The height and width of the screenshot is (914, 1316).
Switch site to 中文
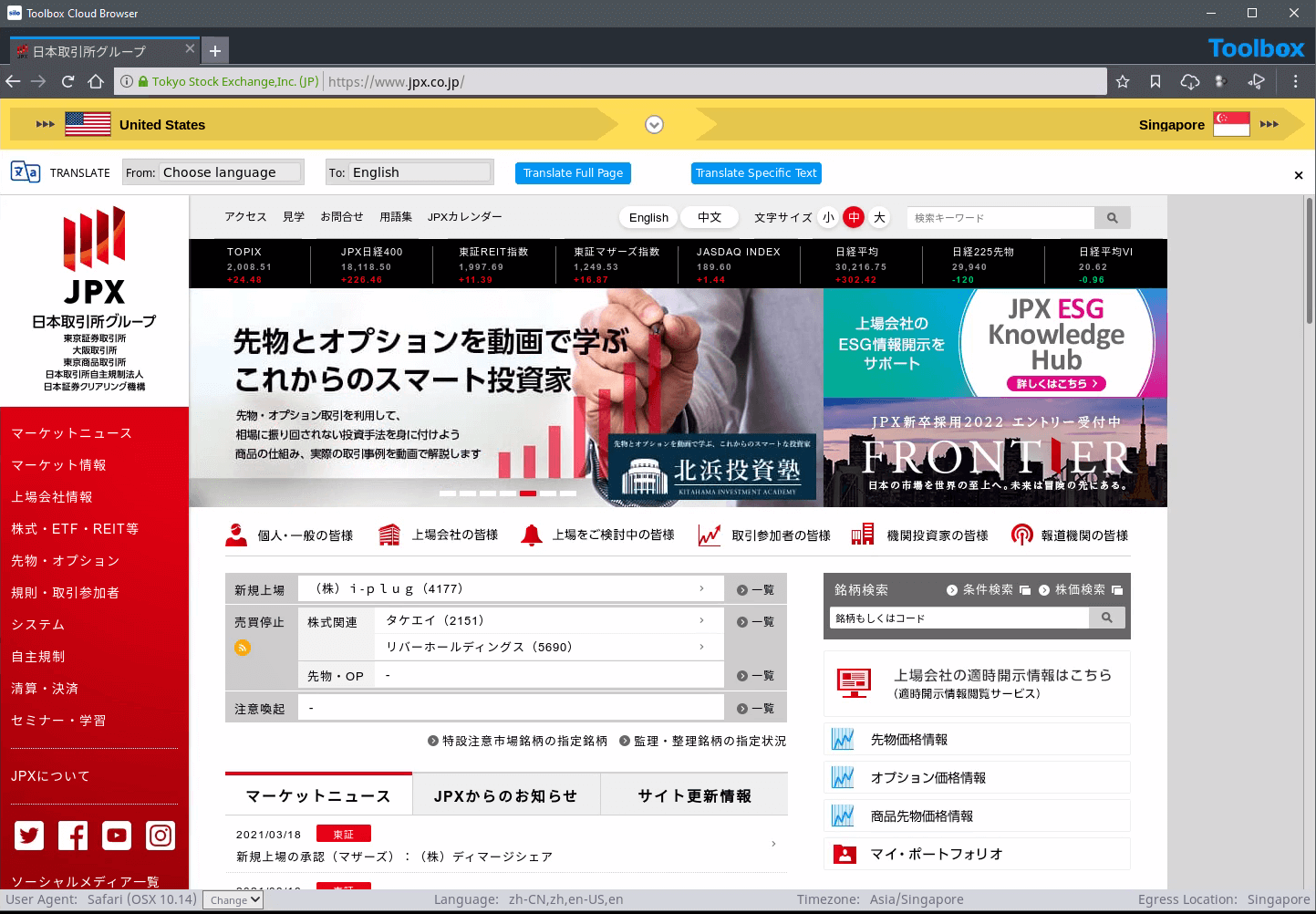(710, 217)
